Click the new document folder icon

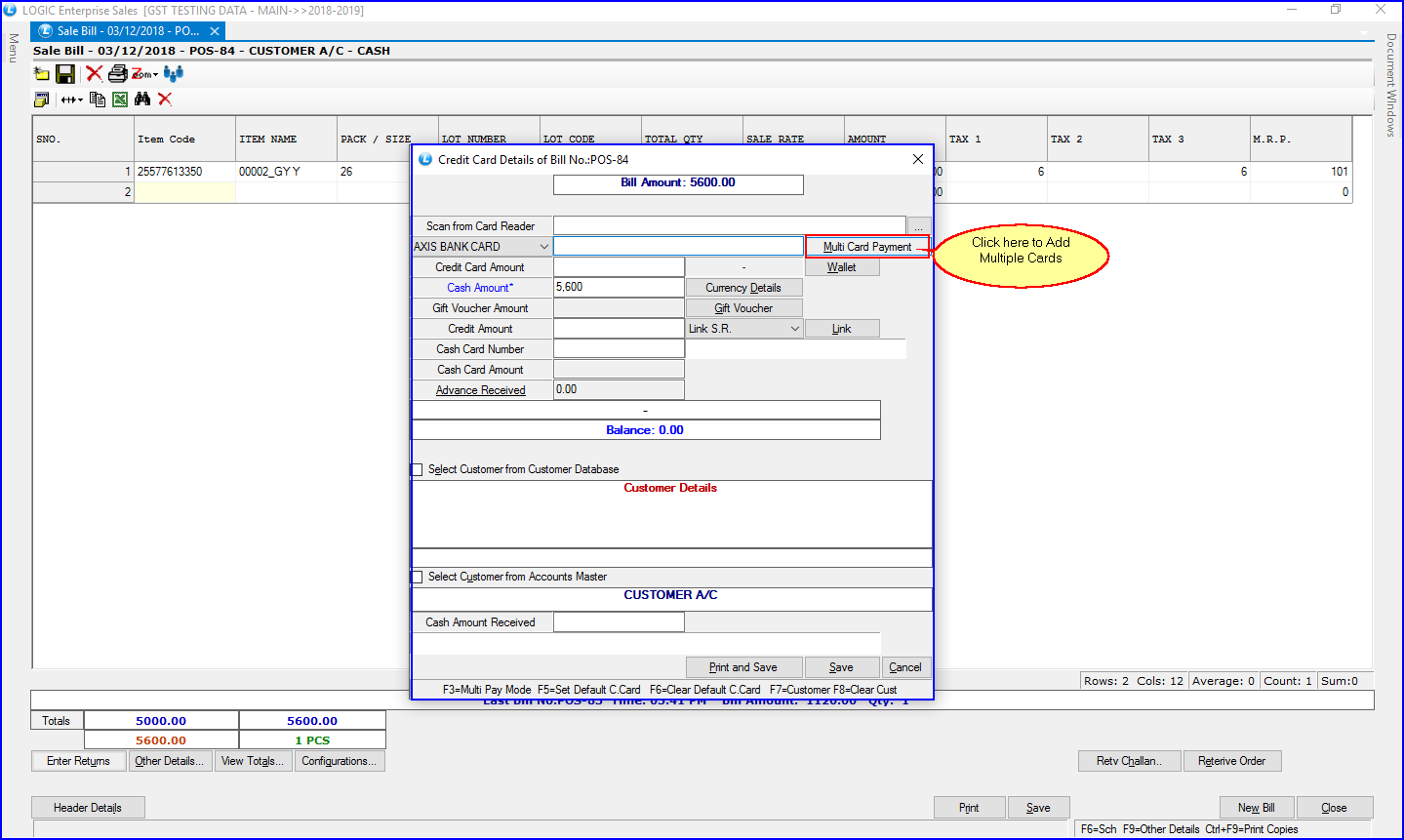pos(41,73)
